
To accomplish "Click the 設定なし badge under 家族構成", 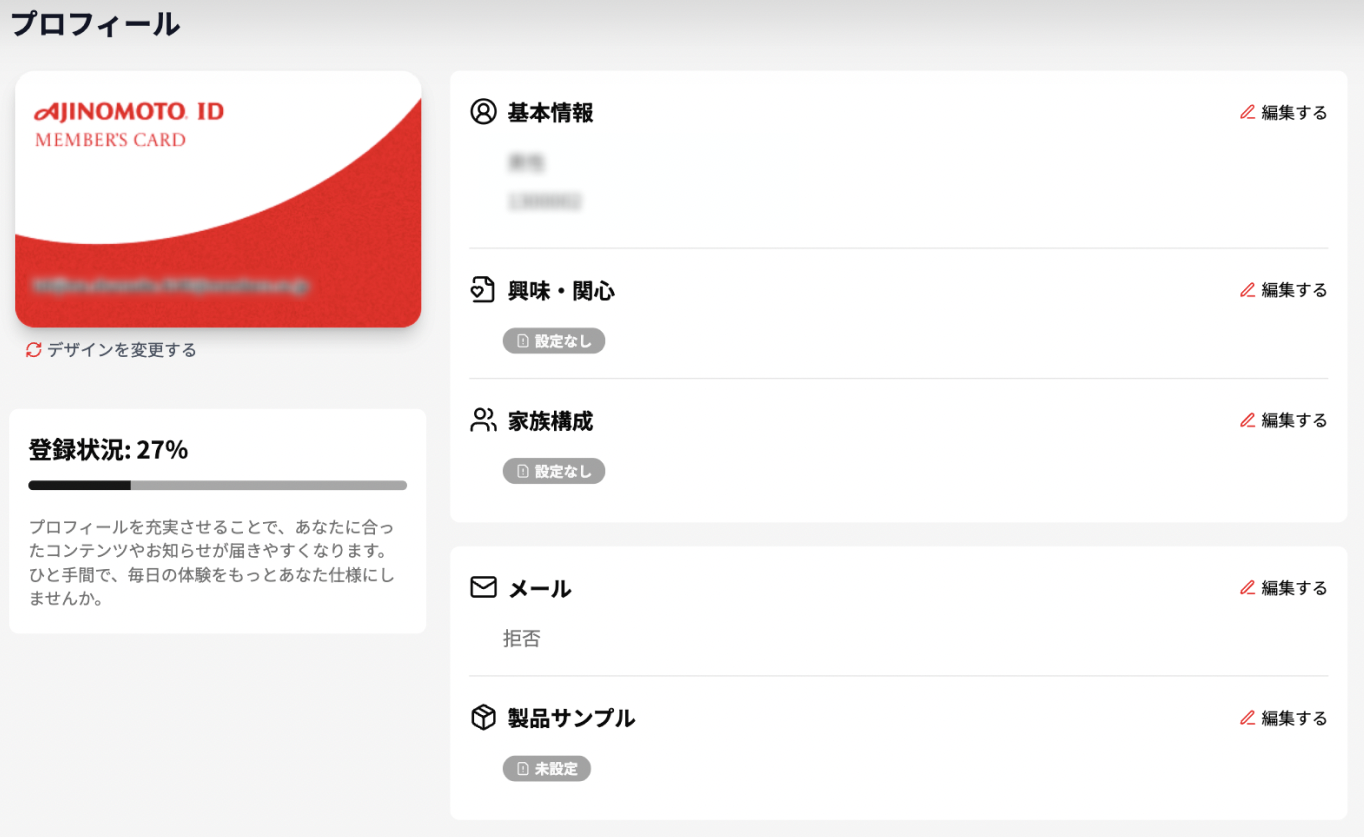I will tap(554, 471).
